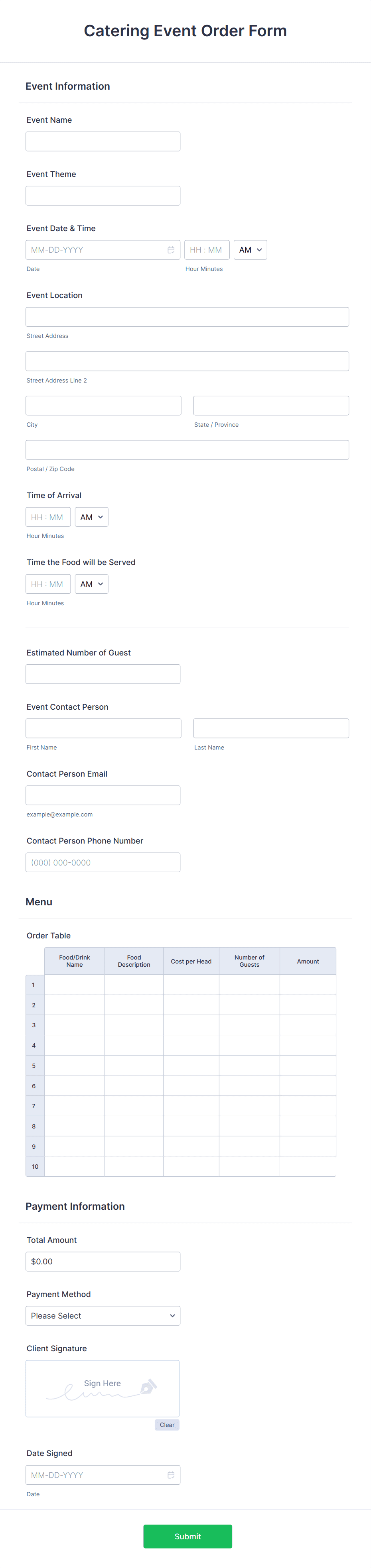Open the AM/PM selector for food serving time
This screenshot has height=1568, width=371.
coord(91,584)
